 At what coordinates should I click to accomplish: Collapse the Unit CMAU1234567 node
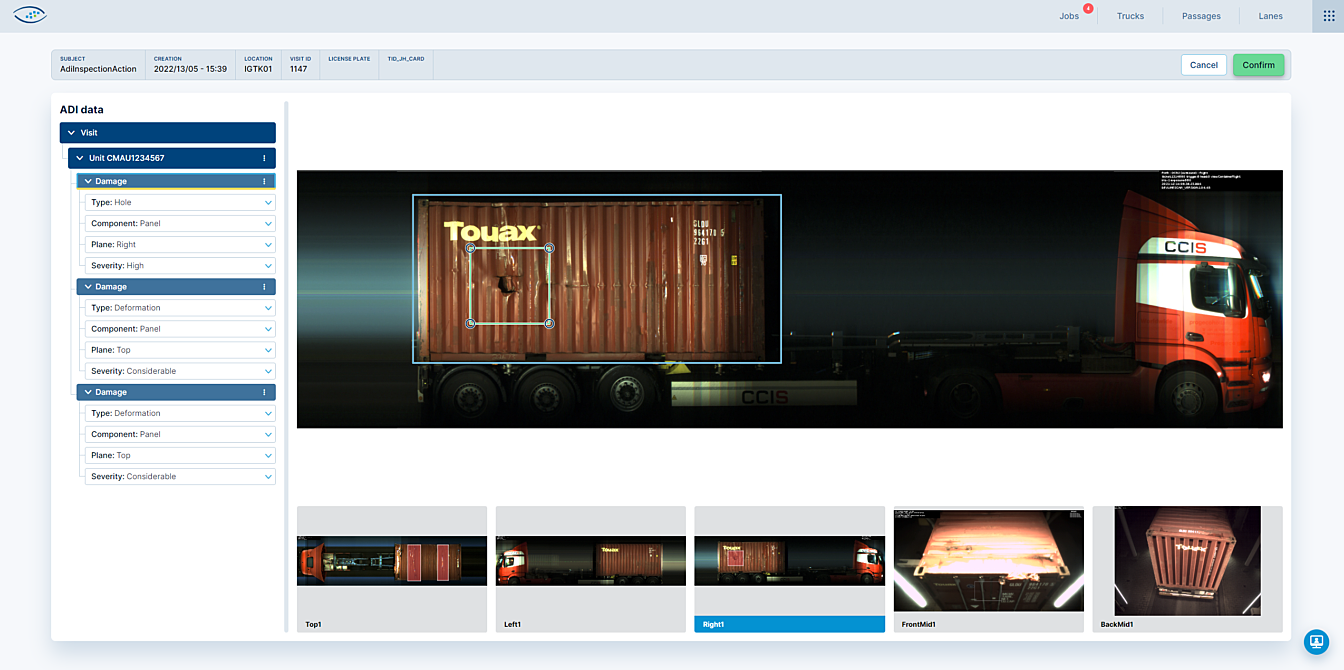[80, 158]
